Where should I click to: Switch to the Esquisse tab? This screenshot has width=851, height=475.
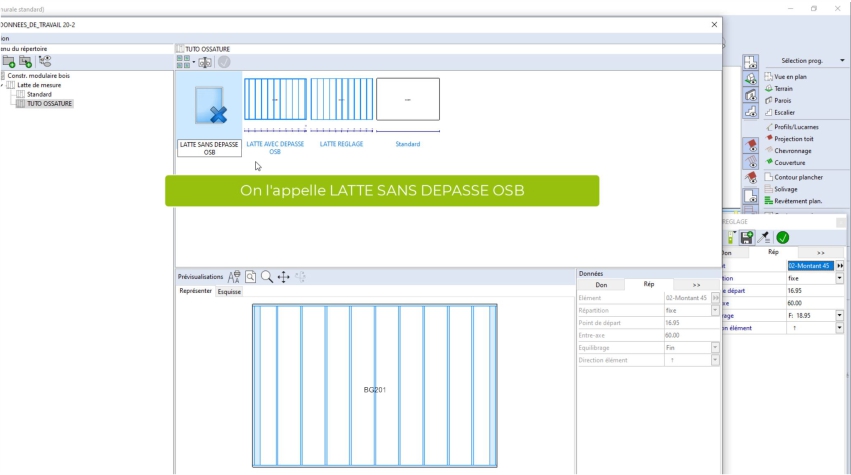click(x=229, y=291)
